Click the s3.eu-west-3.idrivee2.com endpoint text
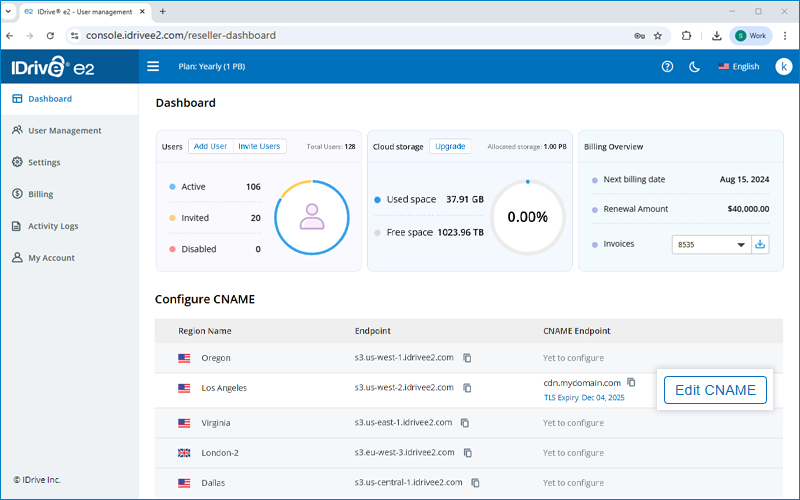Image resolution: width=800 pixels, height=500 pixels. pyautogui.click(x=404, y=453)
